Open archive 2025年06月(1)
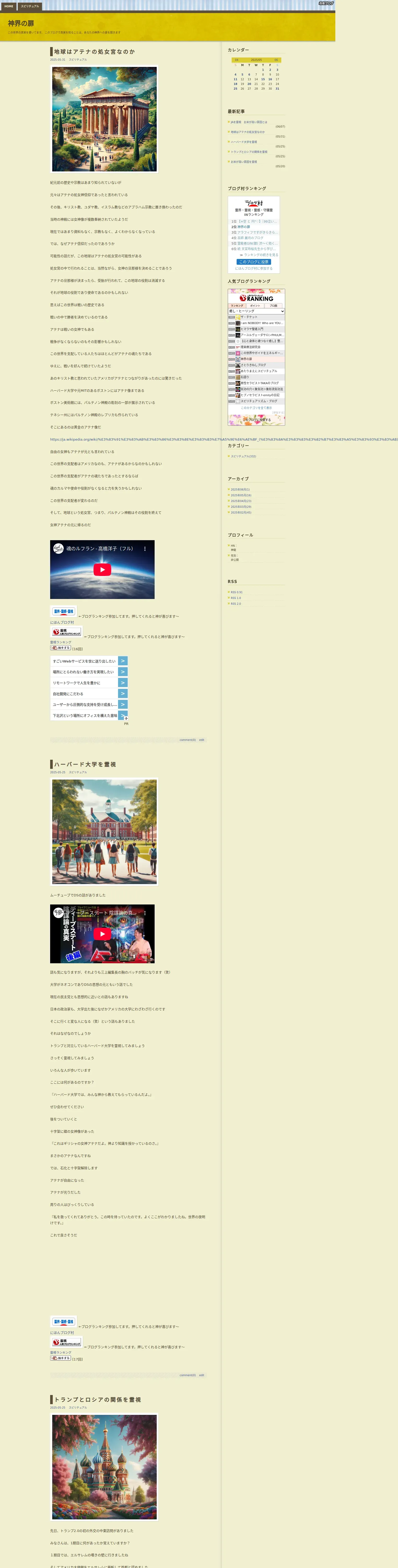Image resolution: width=398 pixels, height=1568 pixels. pos(240,489)
